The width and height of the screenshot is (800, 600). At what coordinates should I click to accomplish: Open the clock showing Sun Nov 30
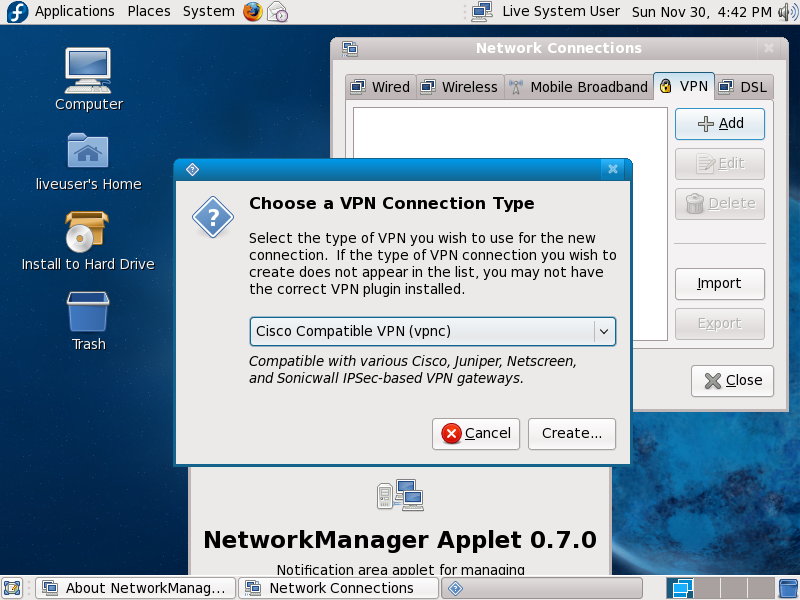point(702,12)
